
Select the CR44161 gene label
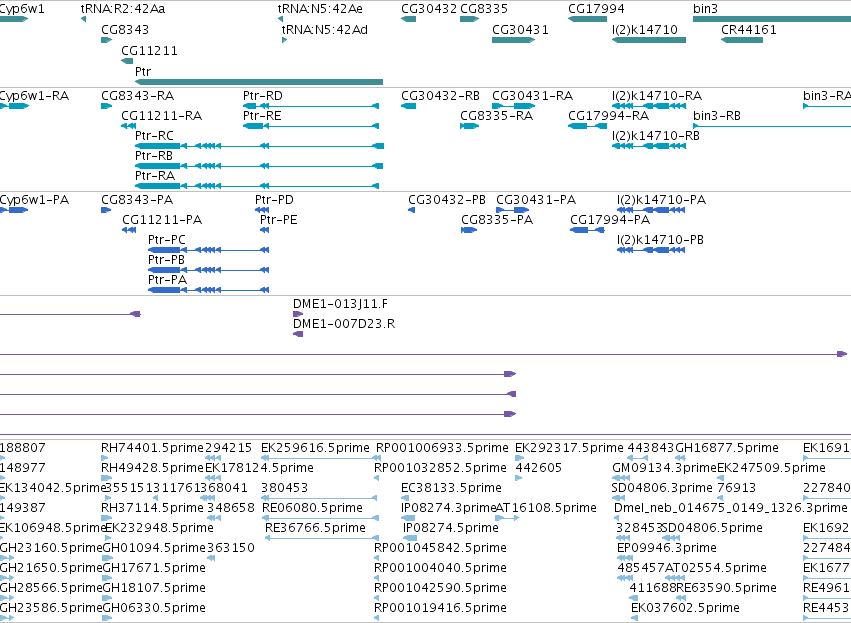749,29
